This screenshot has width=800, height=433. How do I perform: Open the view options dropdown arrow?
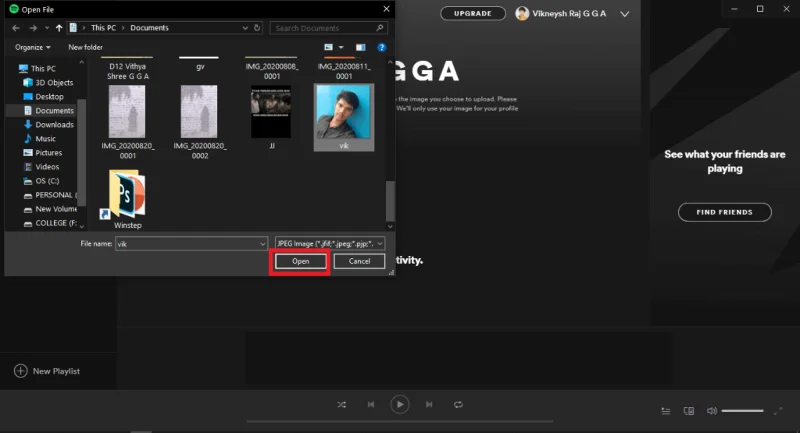tap(341, 47)
